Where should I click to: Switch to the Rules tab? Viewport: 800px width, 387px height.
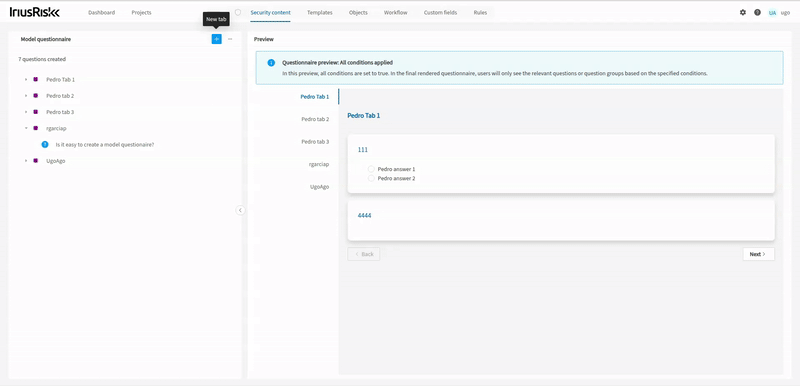pos(480,13)
